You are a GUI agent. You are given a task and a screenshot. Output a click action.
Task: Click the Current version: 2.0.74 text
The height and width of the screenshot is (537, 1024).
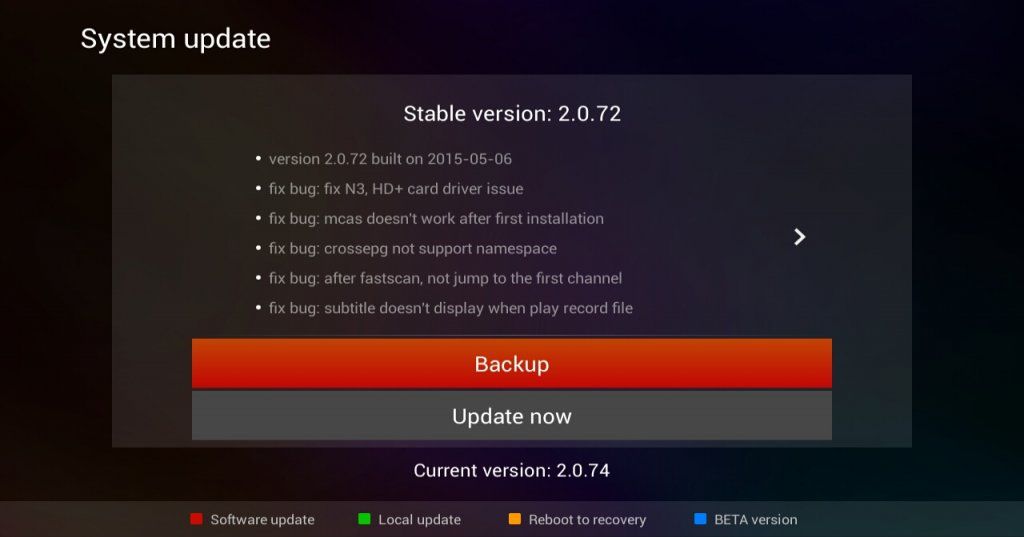point(511,470)
